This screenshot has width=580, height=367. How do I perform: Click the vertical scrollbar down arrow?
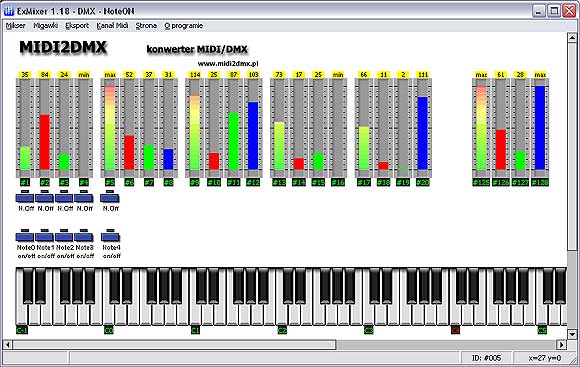point(572,334)
